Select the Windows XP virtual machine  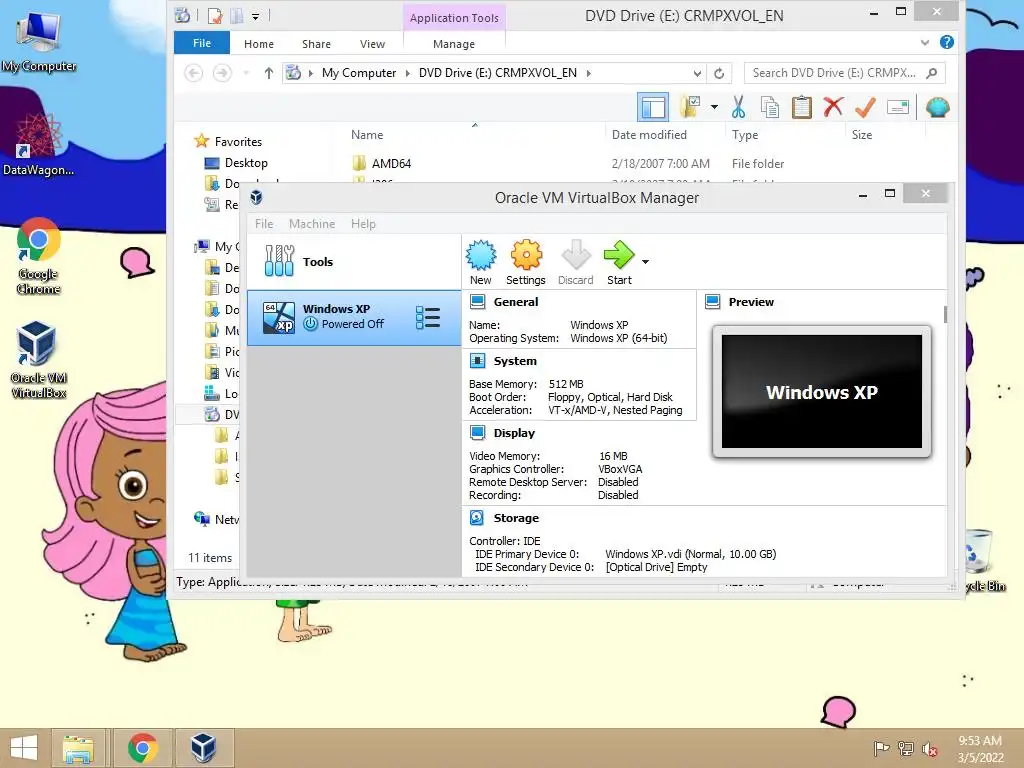pyautogui.click(x=354, y=317)
